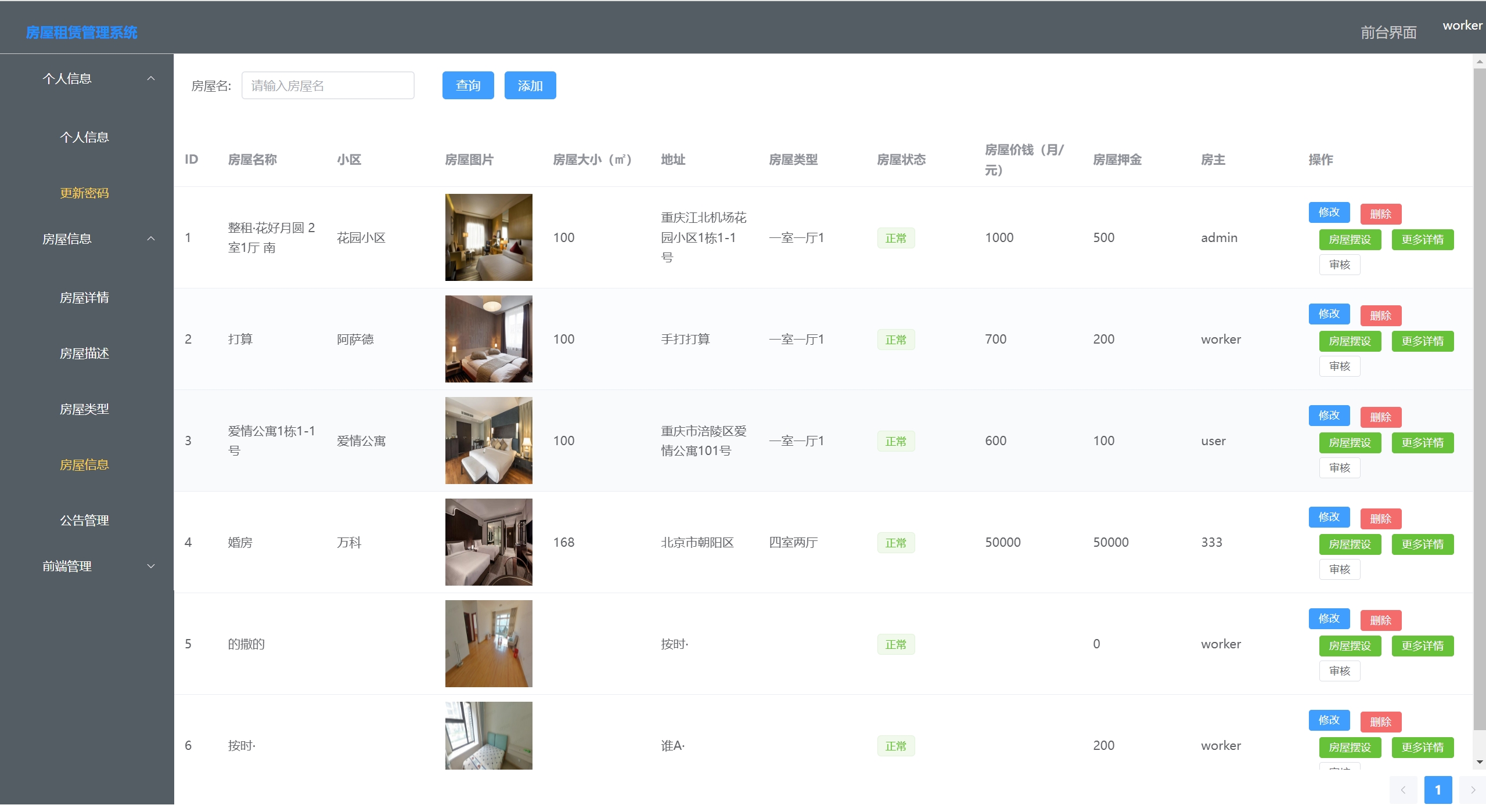Viewport: 1486px width, 812px height.
Task: Click the 添加 button
Action: point(530,86)
